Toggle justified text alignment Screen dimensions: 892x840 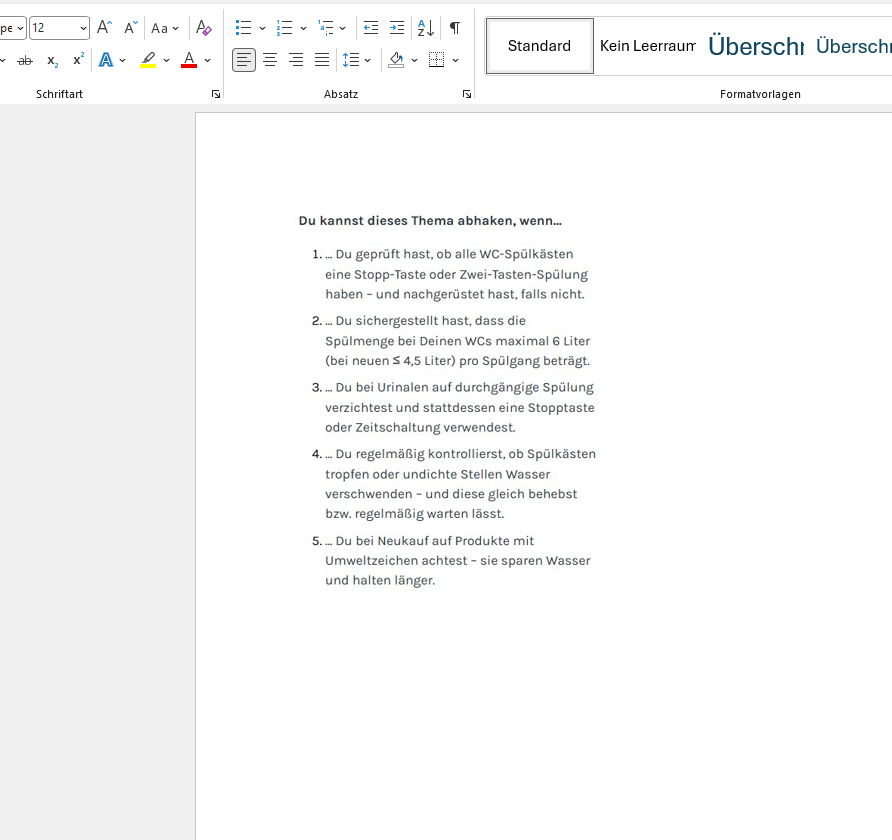point(322,60)
